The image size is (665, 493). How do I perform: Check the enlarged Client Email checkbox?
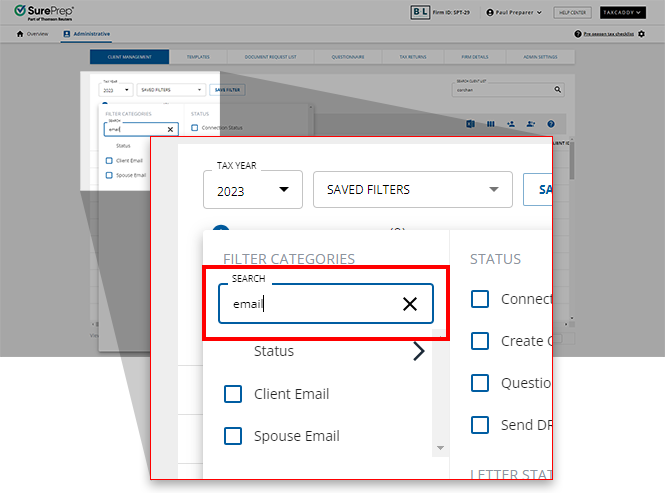pyautogui.click(x=233, y=394)
